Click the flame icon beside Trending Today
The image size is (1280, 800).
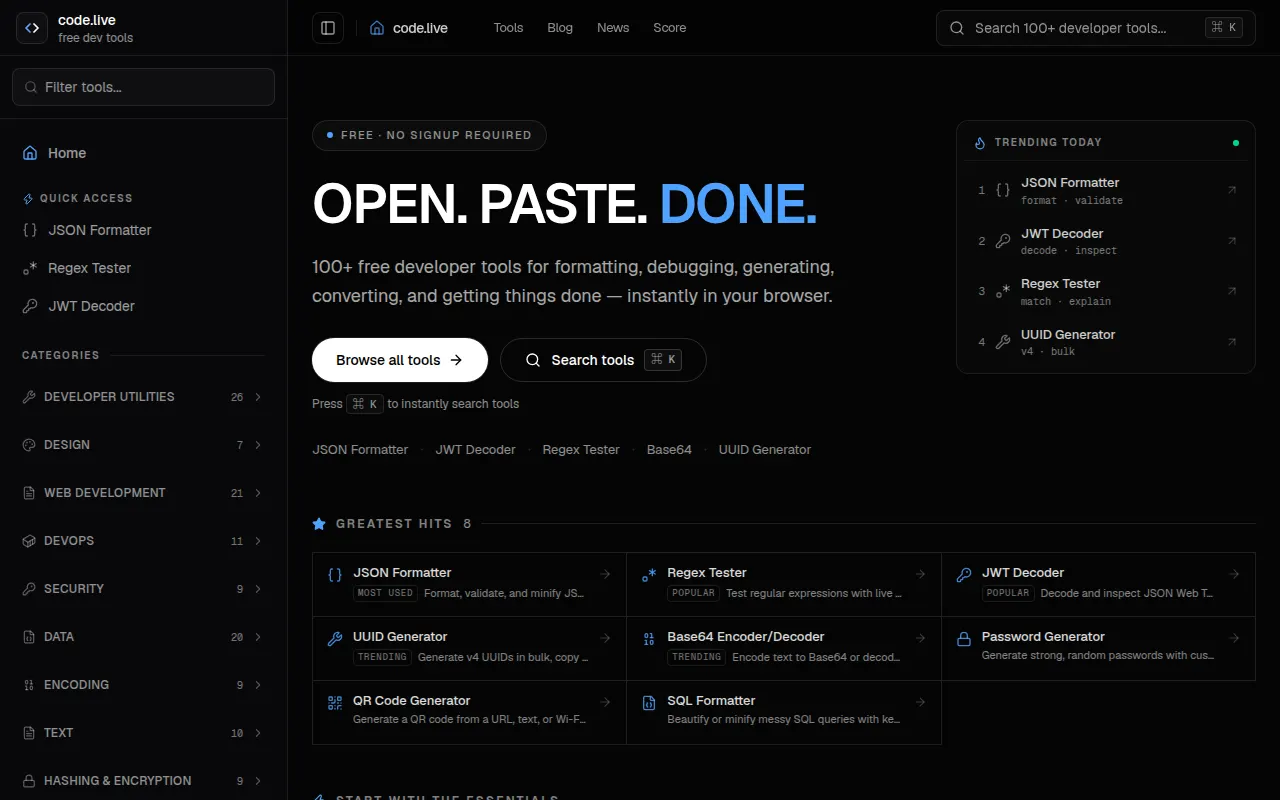click(980, 143)
